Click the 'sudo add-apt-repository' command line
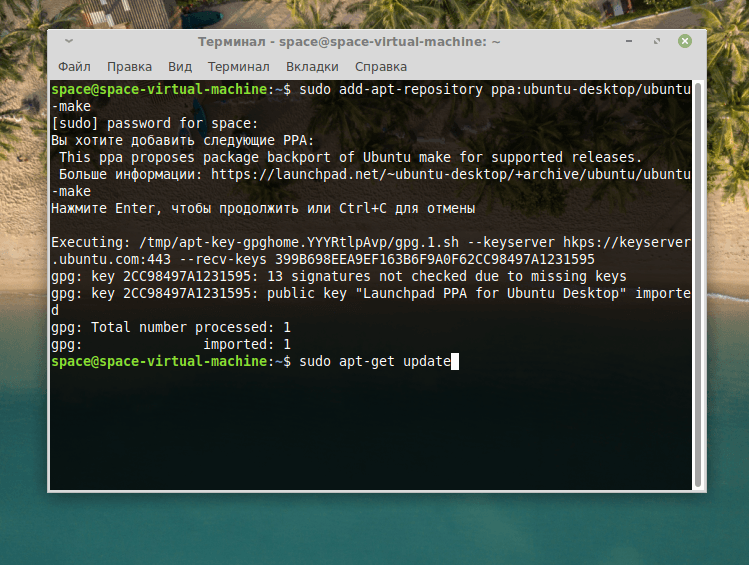749x565 pixels. [495, 89]
